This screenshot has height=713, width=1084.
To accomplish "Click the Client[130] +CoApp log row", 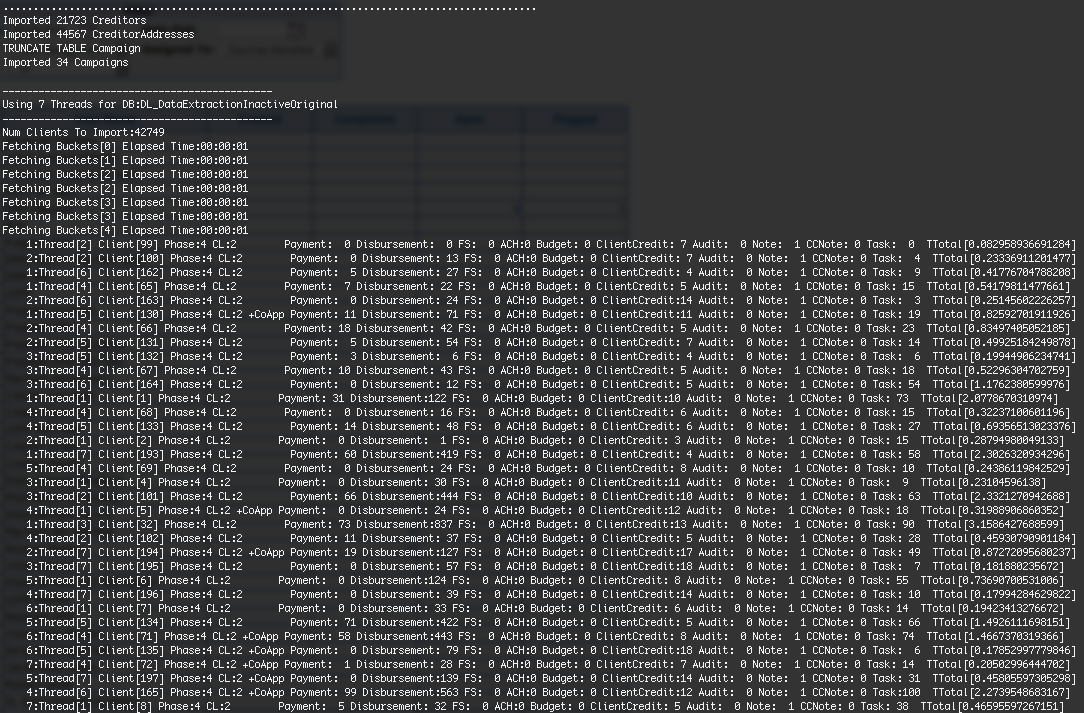I will click(x=552, y=314).
